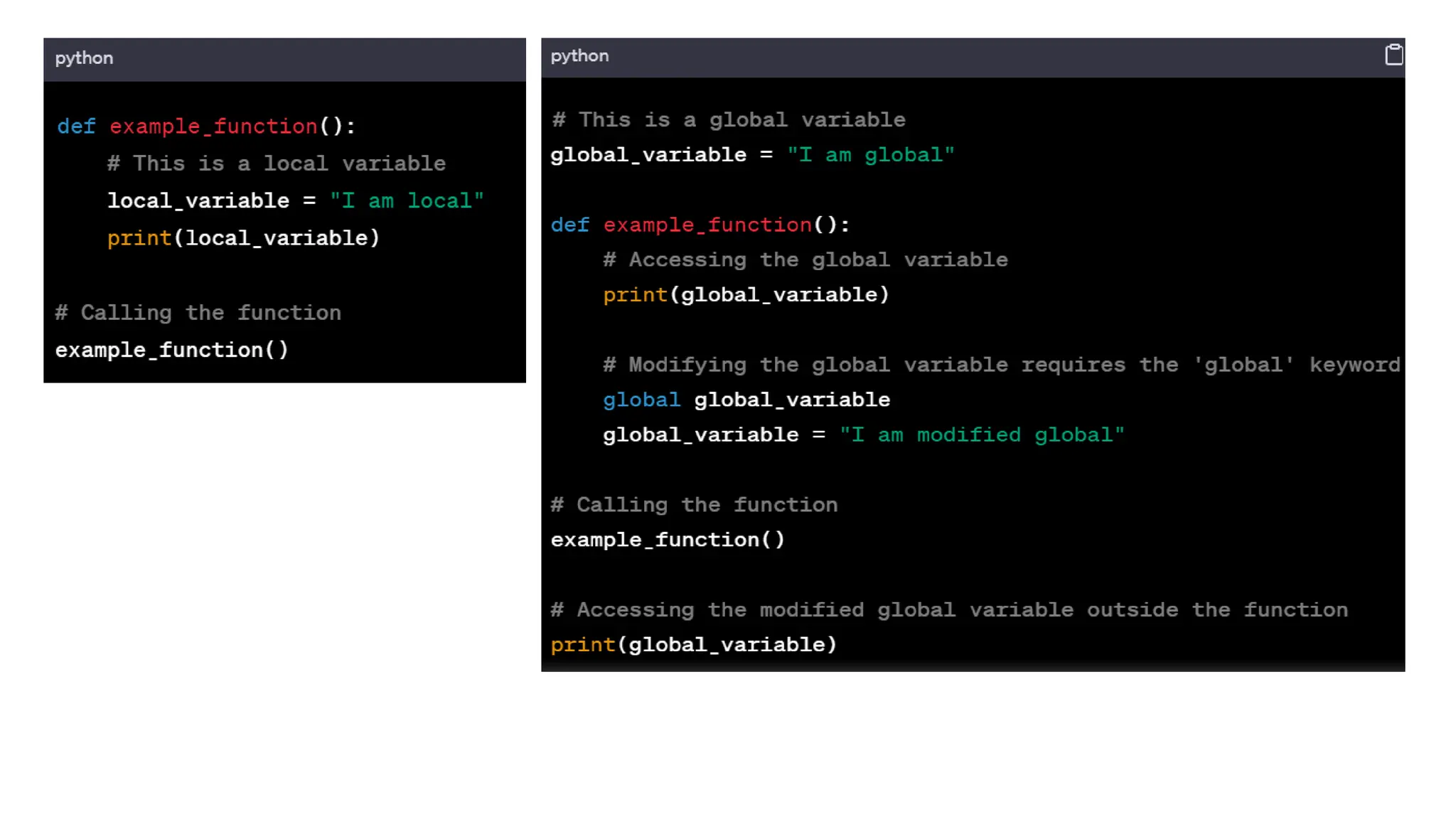Click the local_variable assignment name

(x=198, y=200)
